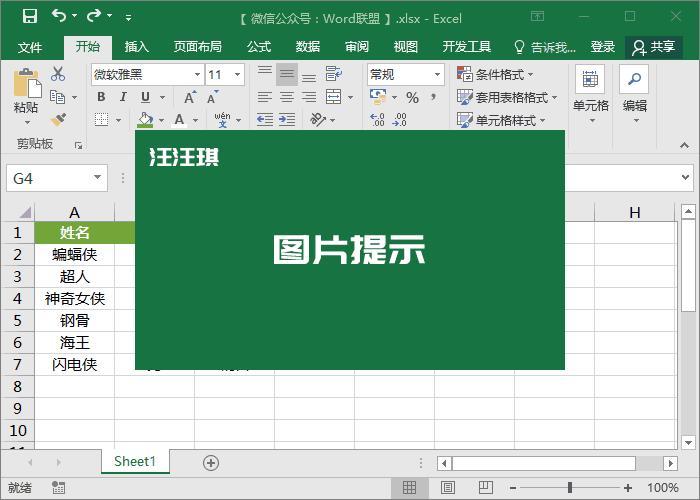Click the 告诉我 tell me box

point(545,47)
